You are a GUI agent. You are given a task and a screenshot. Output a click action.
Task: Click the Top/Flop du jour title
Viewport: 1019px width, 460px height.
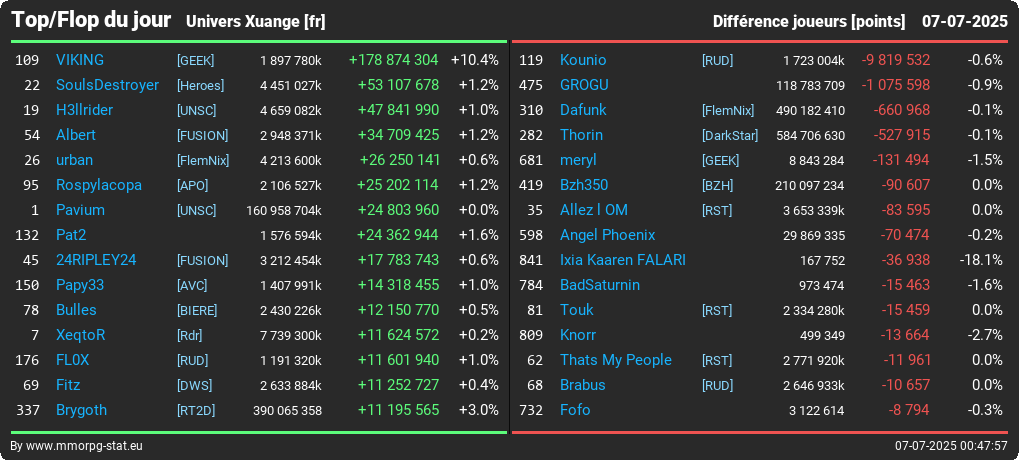91,20
